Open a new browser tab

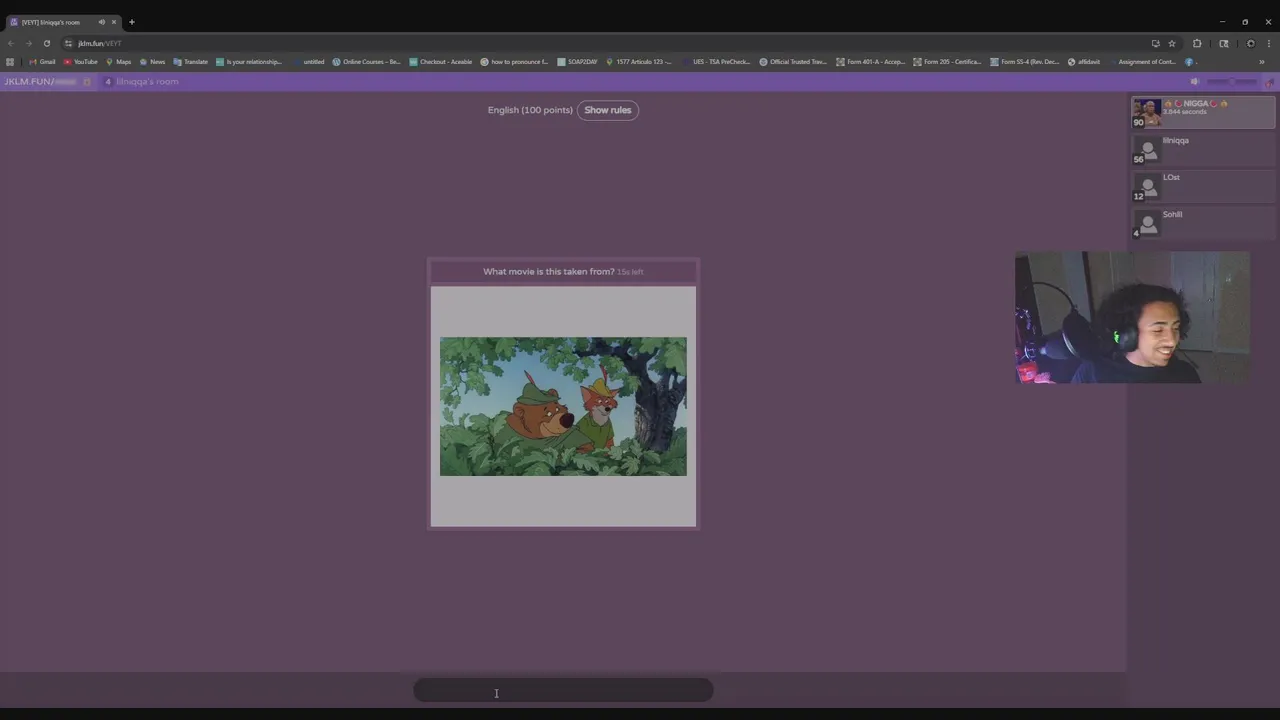click(x=131, y=22)
